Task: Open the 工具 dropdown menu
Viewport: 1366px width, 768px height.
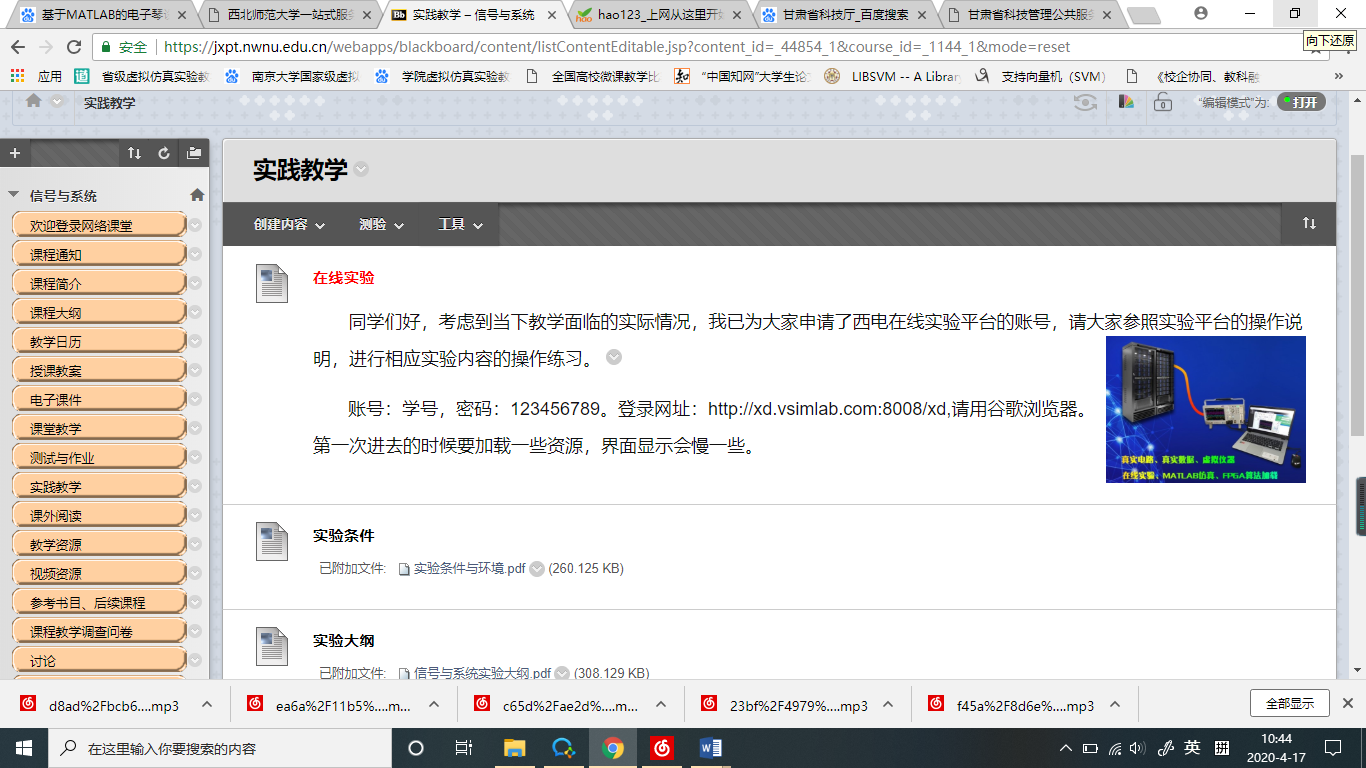Action: coord(460,225)
